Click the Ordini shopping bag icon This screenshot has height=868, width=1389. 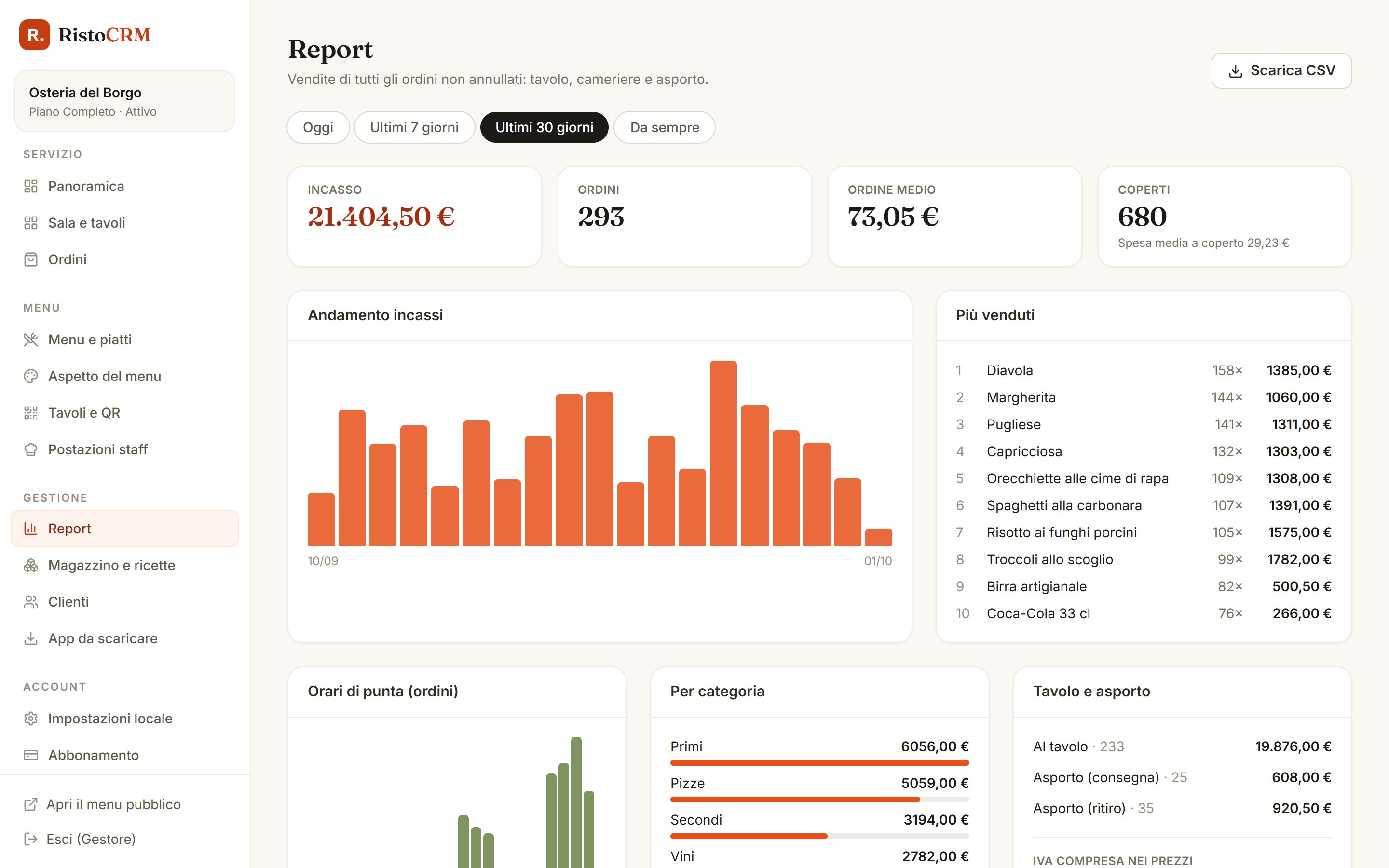tap(31, 259)
